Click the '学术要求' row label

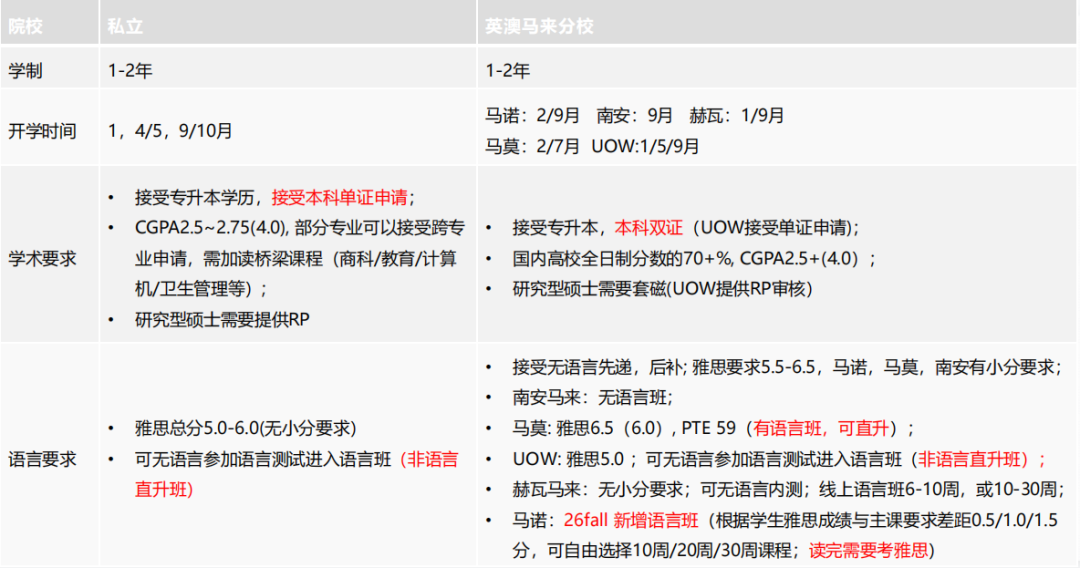tap(42, 259)
